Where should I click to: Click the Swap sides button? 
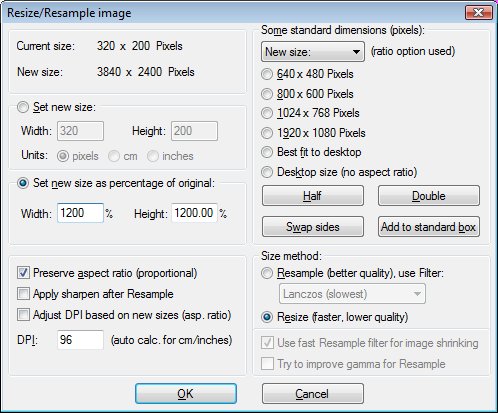[x=313, y=227]
